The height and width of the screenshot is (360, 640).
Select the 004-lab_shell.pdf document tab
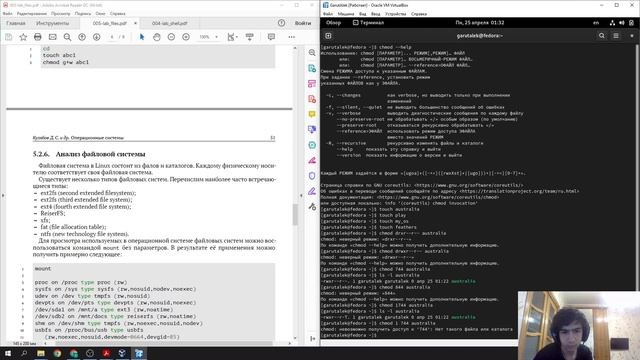point(170,23)
